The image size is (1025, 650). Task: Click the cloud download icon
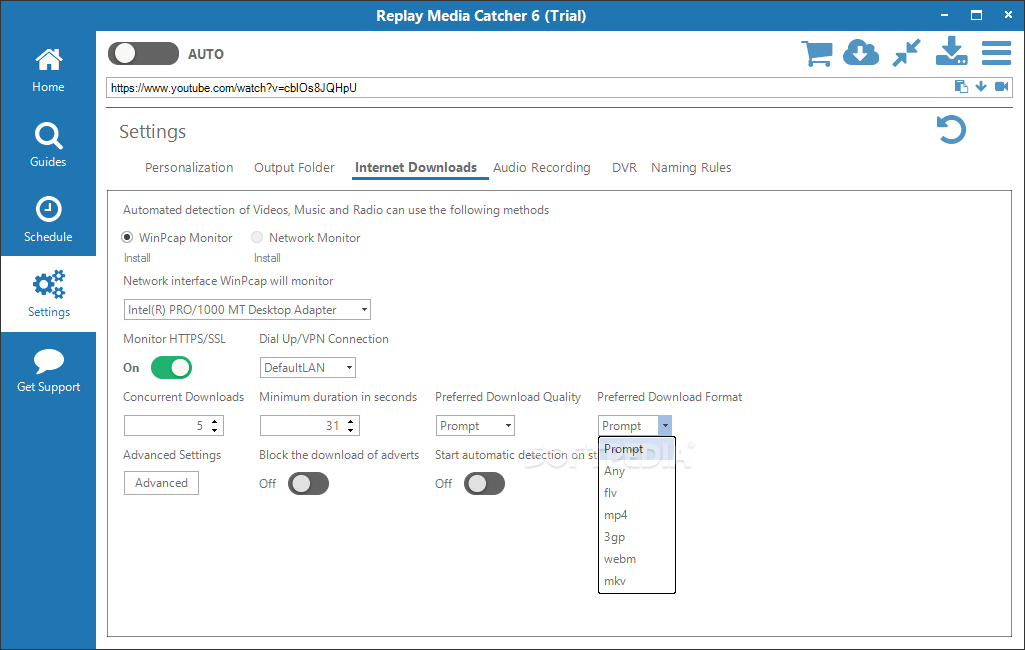coord(861,53)
